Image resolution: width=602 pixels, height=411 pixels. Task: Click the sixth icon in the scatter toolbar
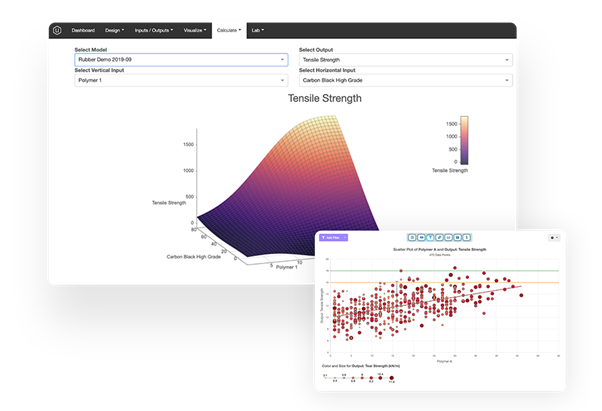457,238
